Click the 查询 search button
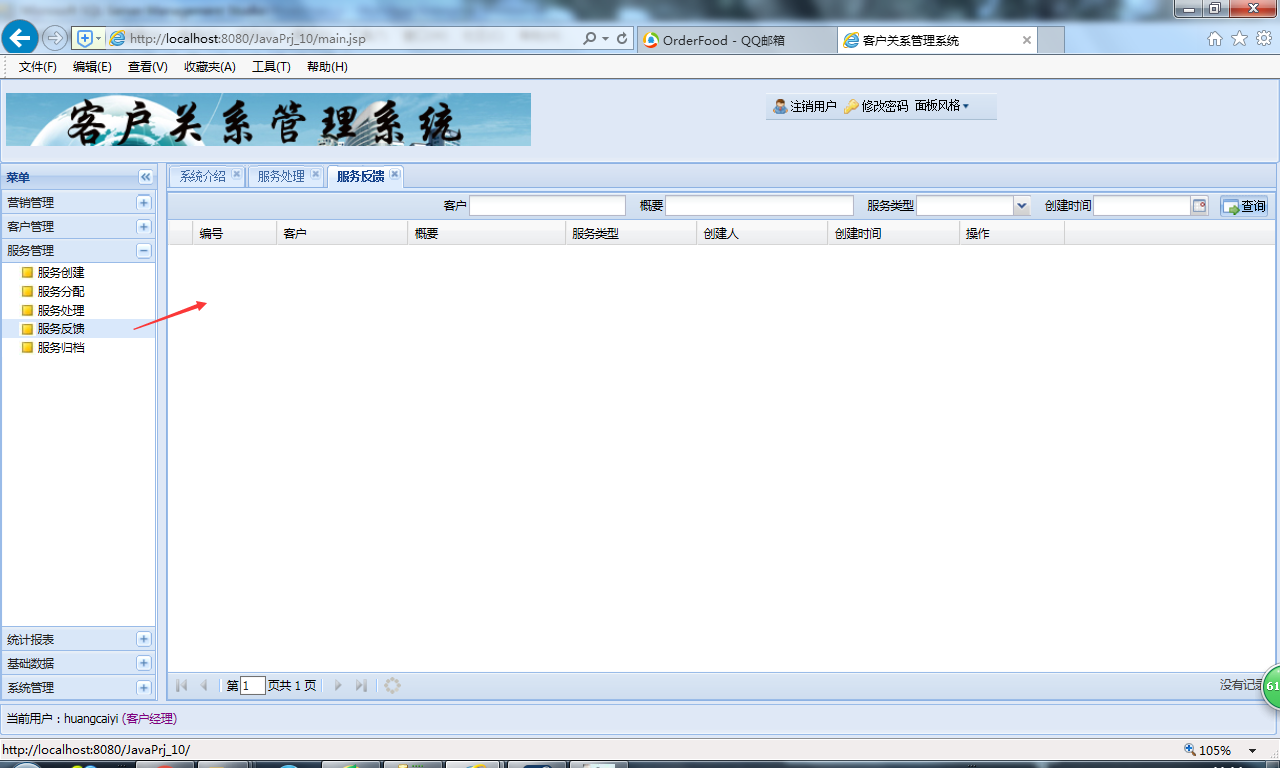The width and height of the screenshot is (1280, 768). [x=1243, y=206]
